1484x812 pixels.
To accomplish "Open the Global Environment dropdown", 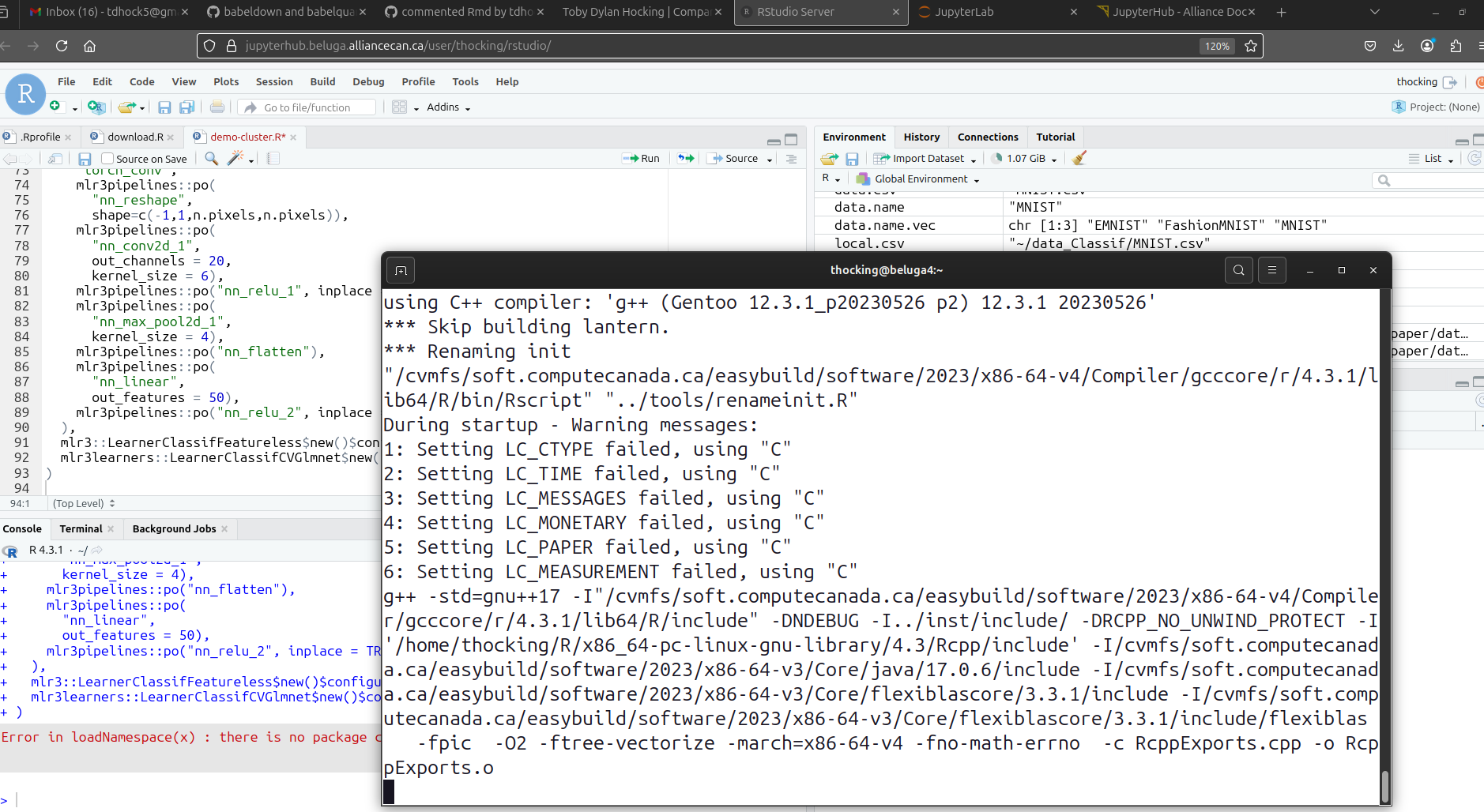I will pos(918,179).
